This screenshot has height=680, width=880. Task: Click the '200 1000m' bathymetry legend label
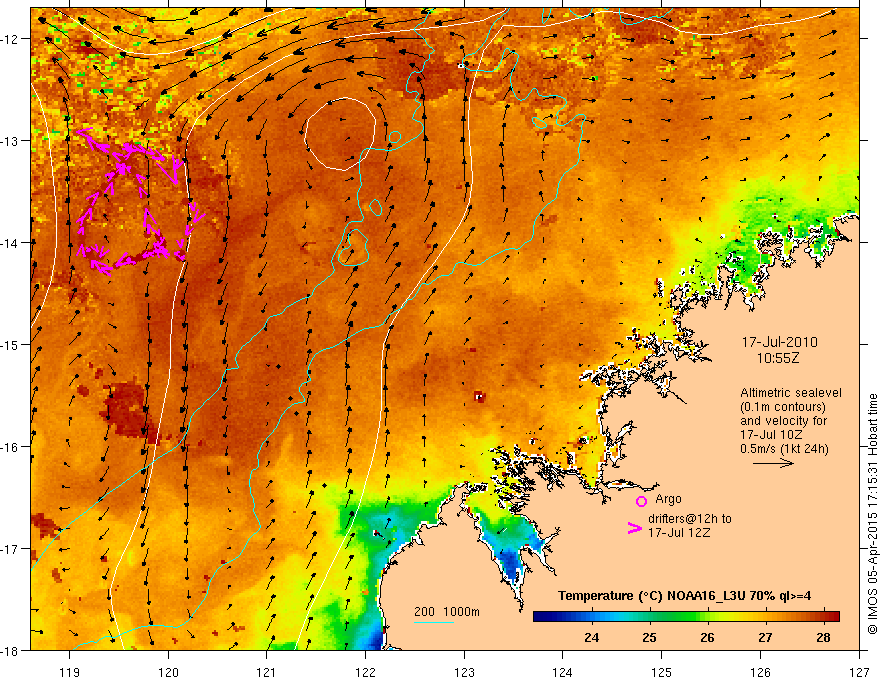pos(447,612)
